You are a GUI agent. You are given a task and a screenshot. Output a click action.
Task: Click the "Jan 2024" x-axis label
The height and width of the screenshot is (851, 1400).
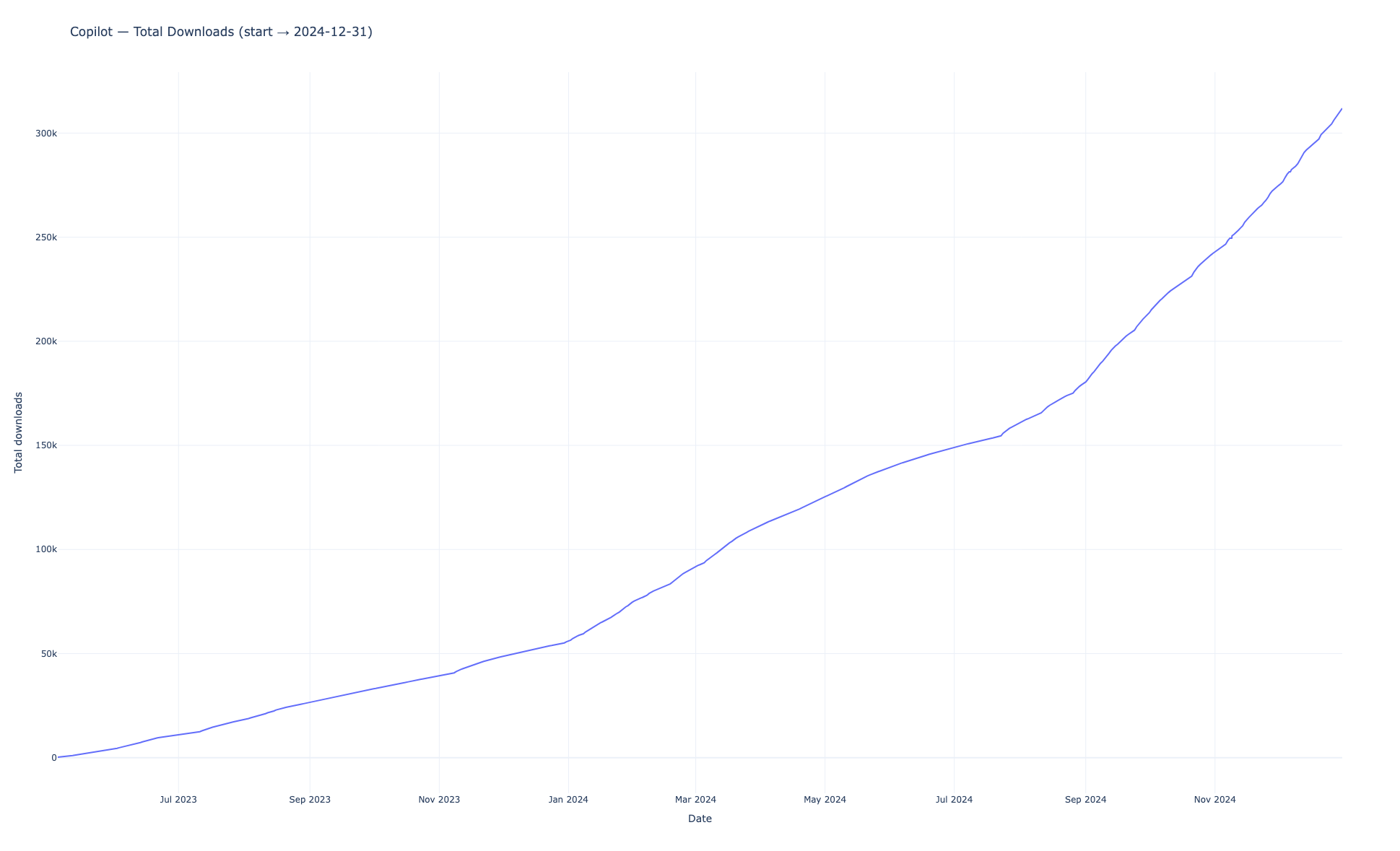[x=568, y=800]
